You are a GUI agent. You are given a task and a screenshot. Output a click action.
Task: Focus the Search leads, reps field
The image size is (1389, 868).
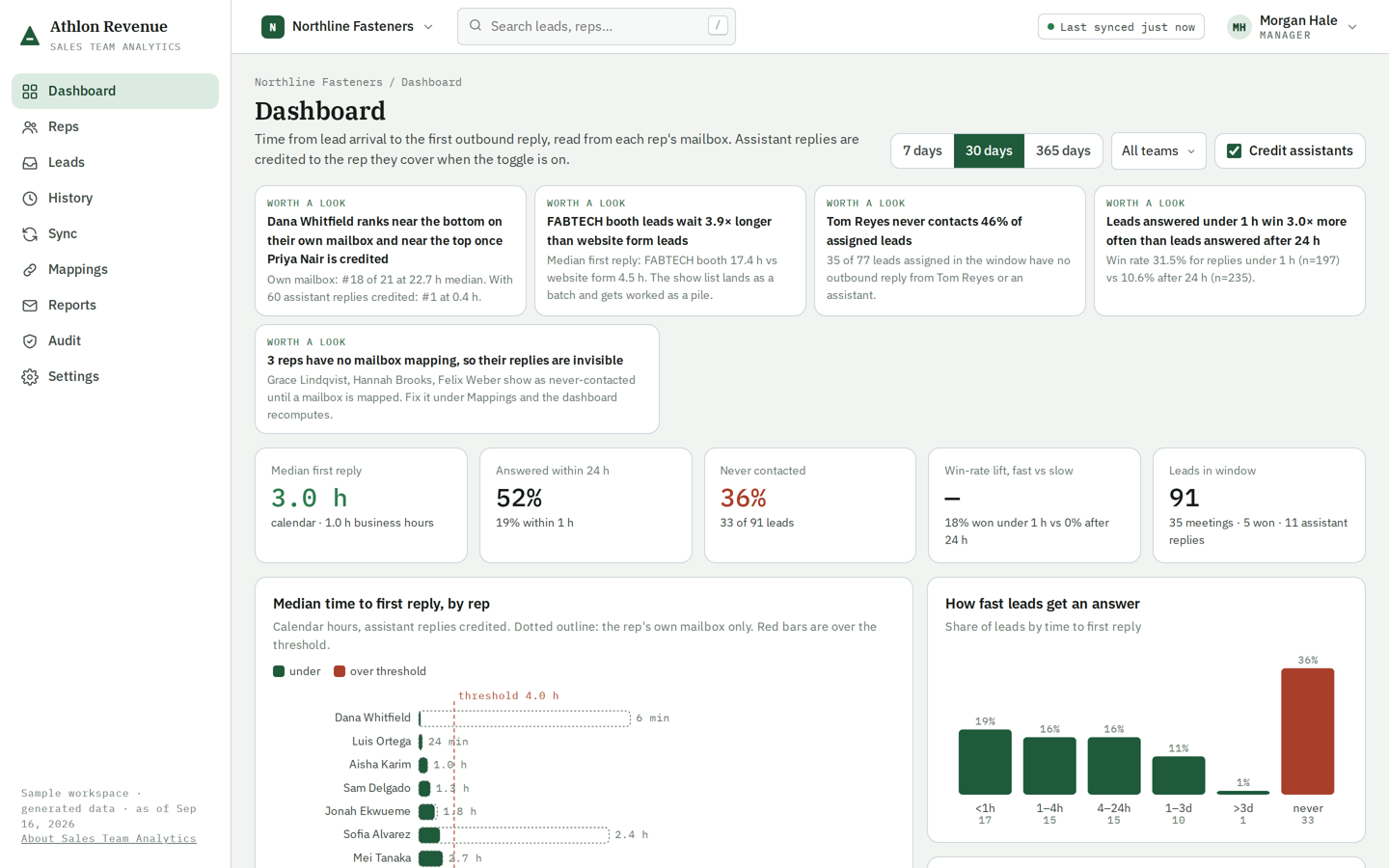(x=596, y=26)
